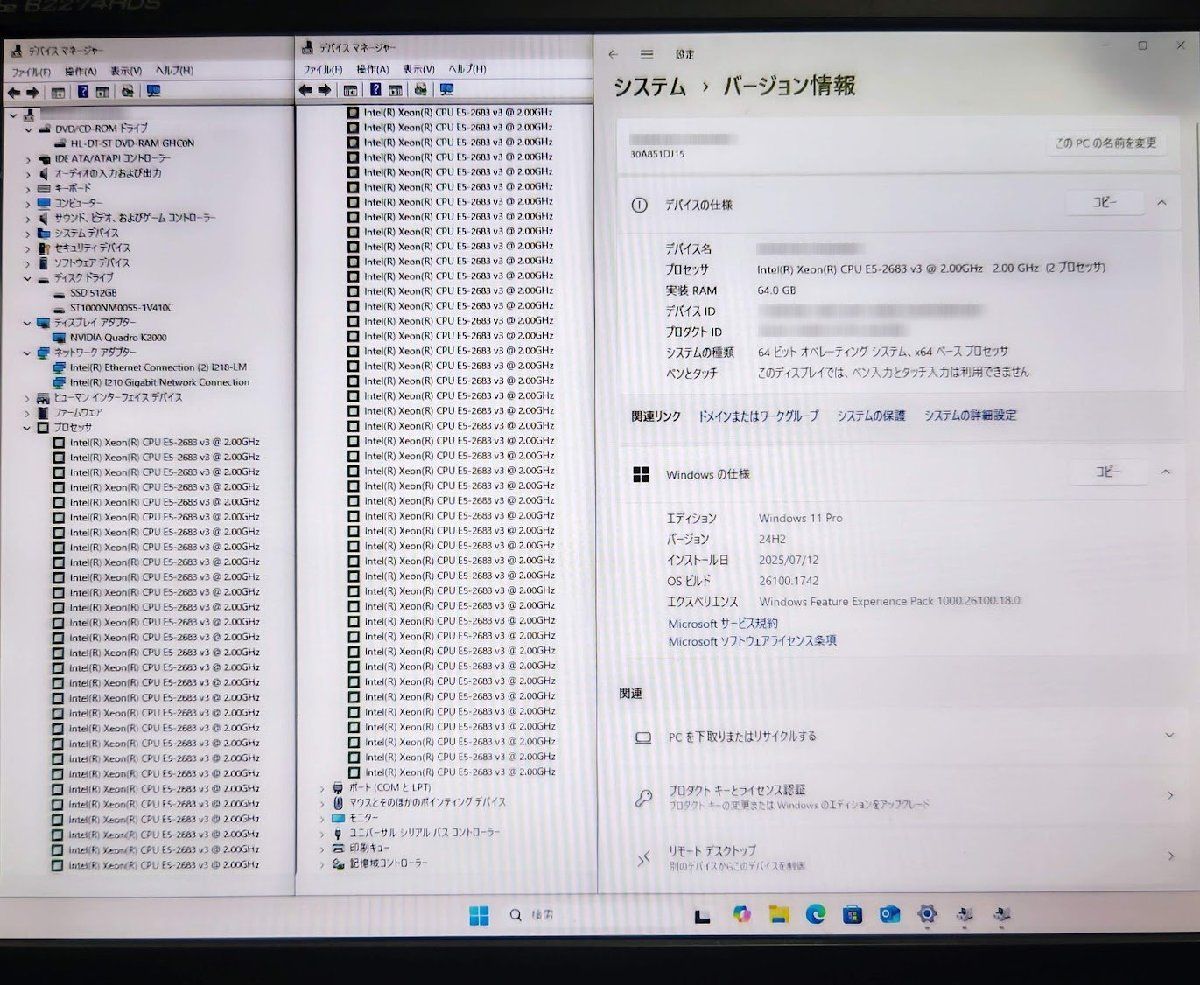Click the この PC の名前を変更 button
Image resolution: width=1200 pixels, height=985 pixels.
(x=1105, y=144)
